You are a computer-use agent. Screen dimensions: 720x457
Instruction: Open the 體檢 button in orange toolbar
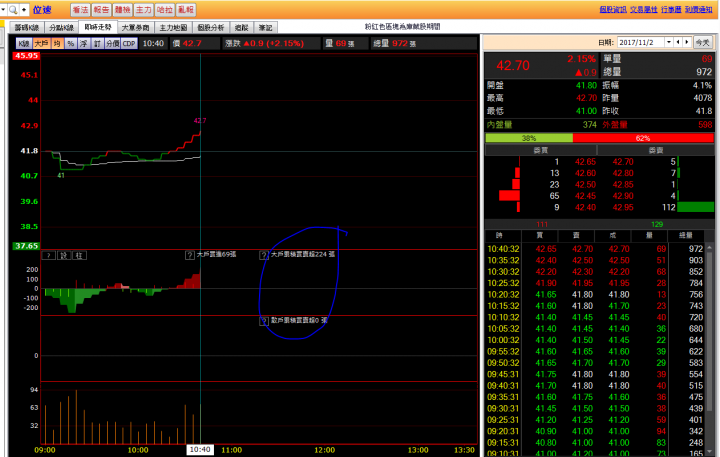pyautogui.click(x=123, y=10)
